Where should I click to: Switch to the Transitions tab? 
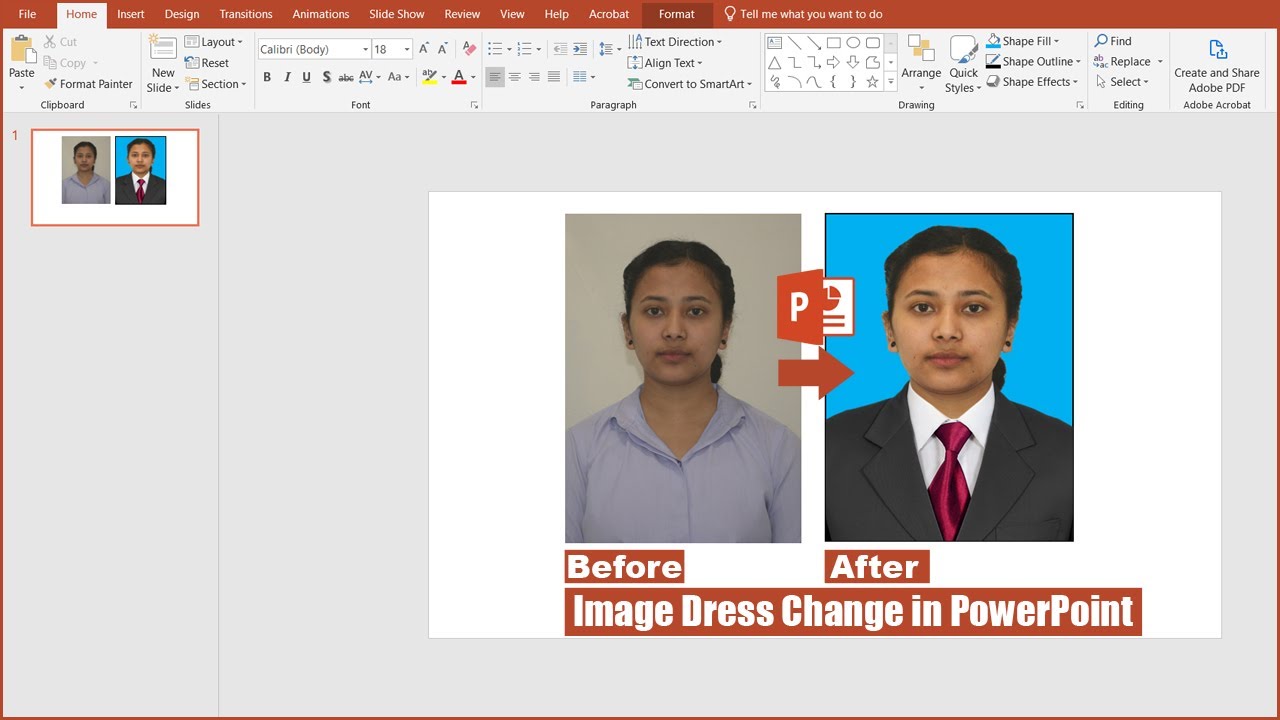pos(246,14)
